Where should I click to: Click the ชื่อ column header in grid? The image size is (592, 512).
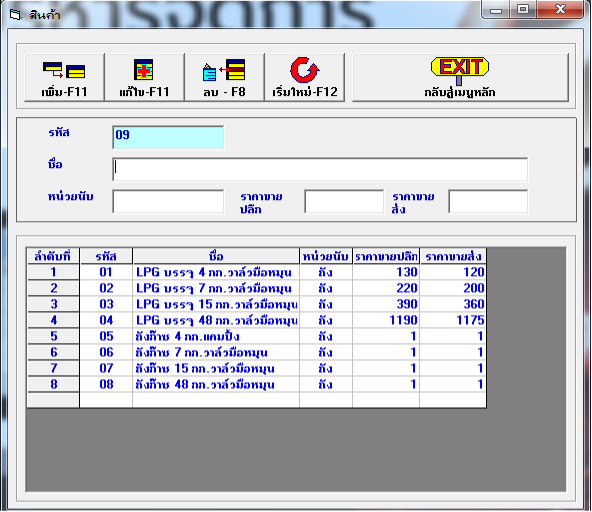[x=216, y=256]
